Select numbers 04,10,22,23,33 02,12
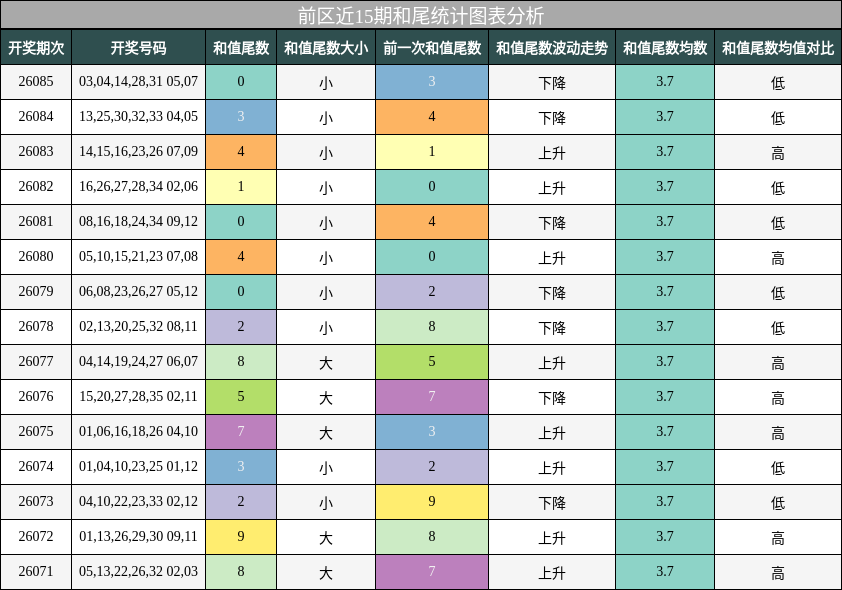The image size is (842, 590). coord(139,501)
